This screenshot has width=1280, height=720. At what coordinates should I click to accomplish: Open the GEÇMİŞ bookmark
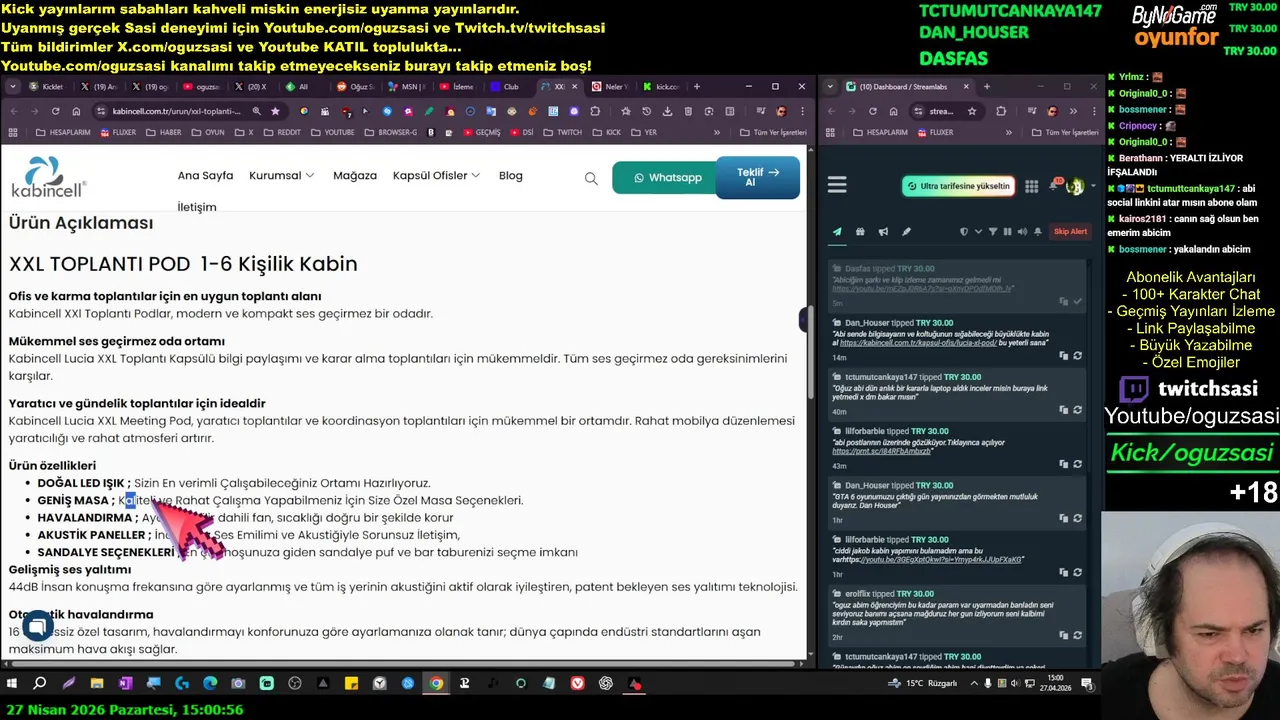(x=480, y=132)
